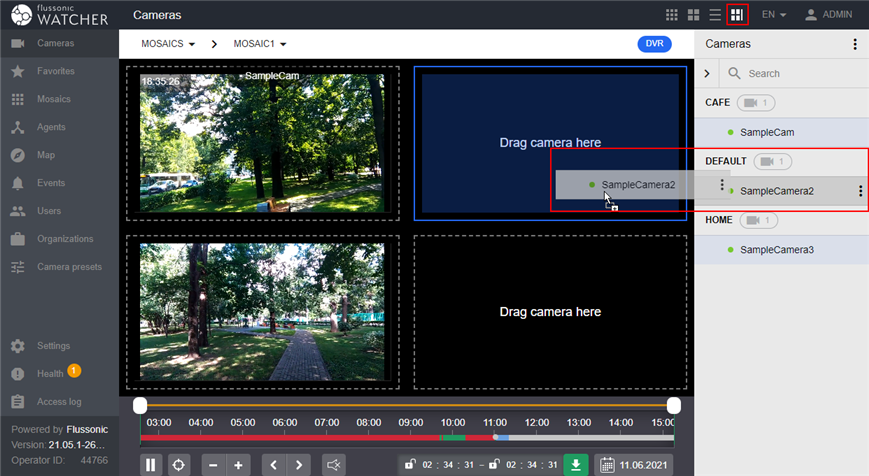Switch to the list view icon

click(715, 15)
